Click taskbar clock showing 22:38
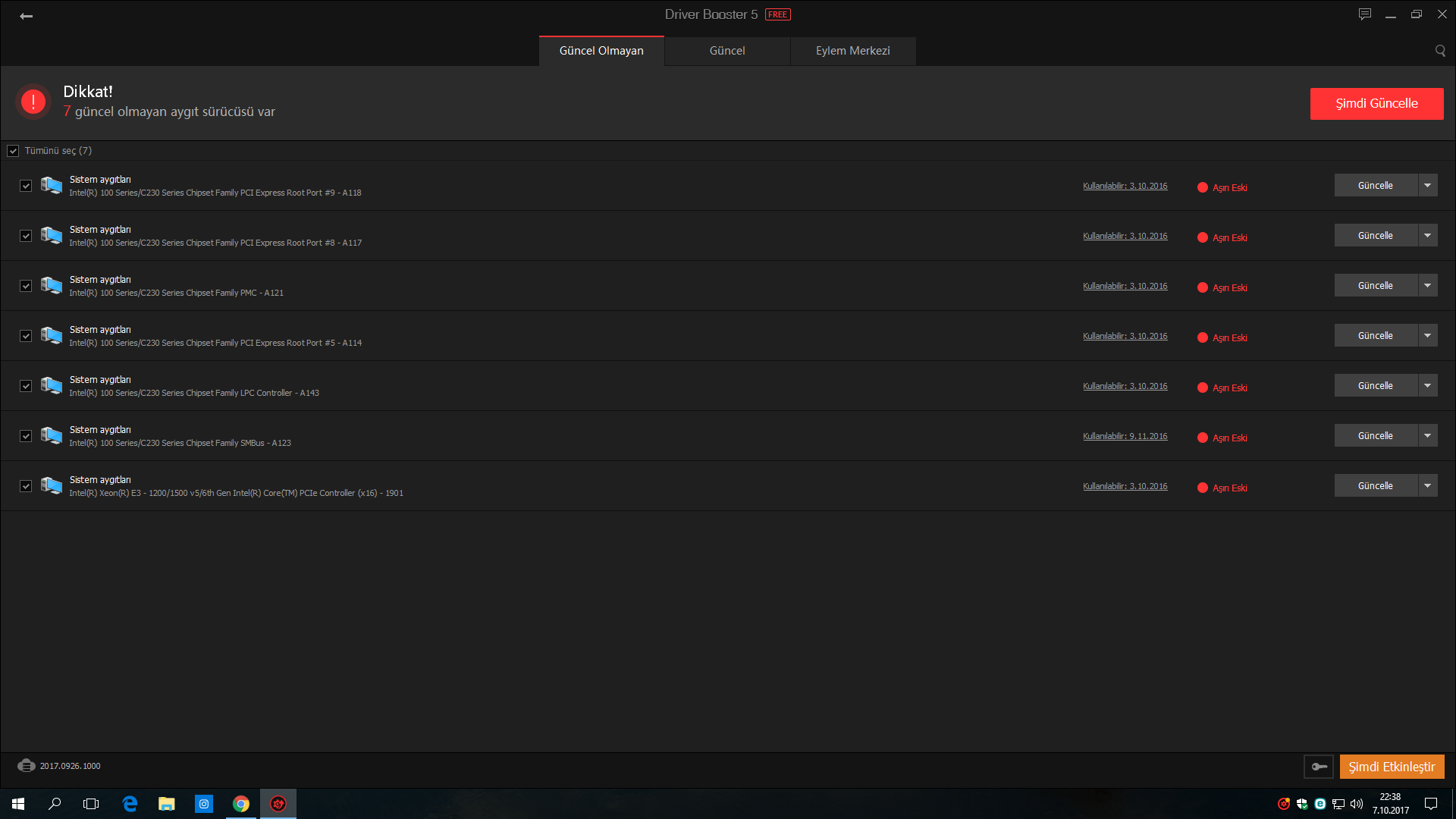Screen dimensions: 1456x819 tap(1390, 804)
